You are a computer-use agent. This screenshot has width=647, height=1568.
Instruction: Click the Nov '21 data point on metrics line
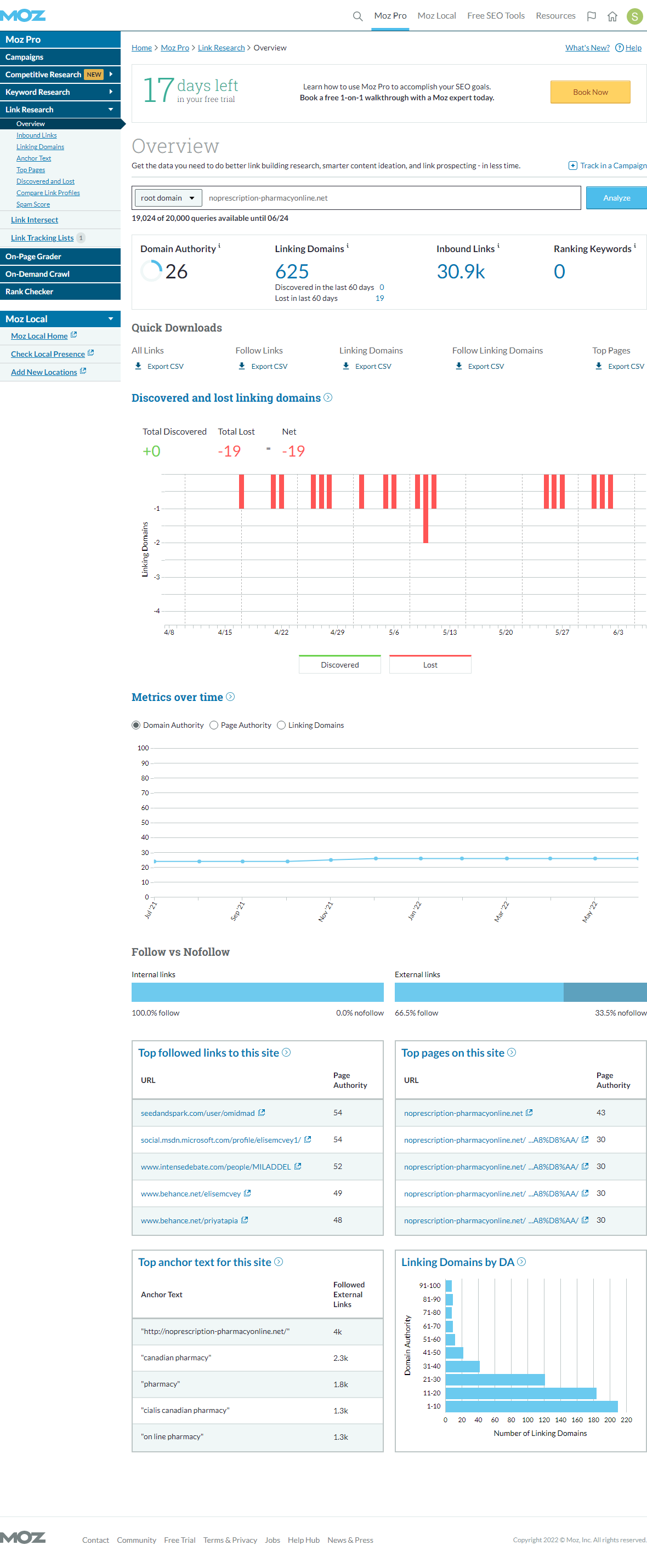pos(331,860)
